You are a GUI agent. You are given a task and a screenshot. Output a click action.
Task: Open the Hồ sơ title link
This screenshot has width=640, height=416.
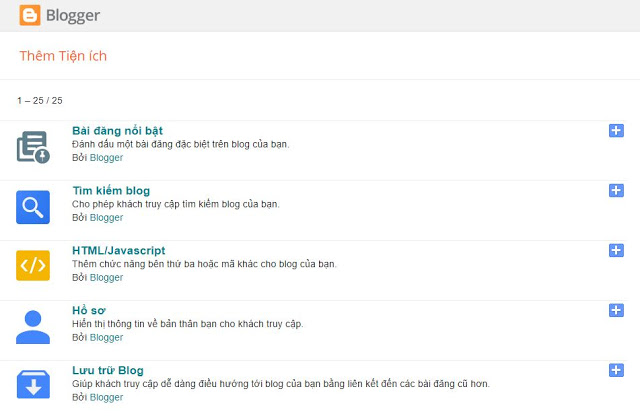pos(89,310)
